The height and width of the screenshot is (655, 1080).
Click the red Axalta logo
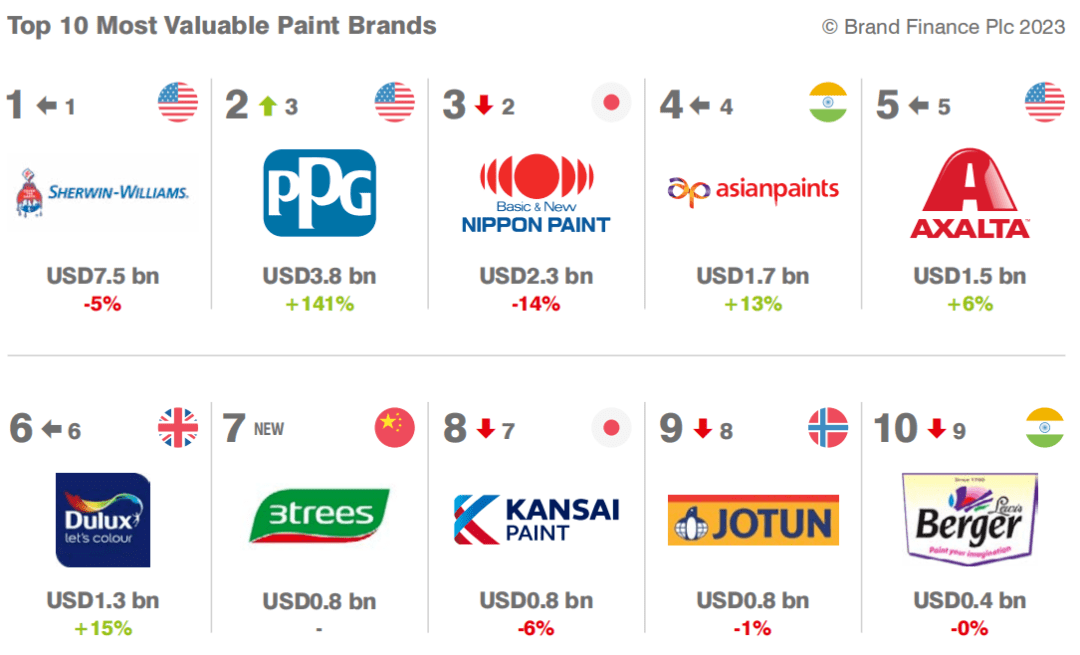970,194
